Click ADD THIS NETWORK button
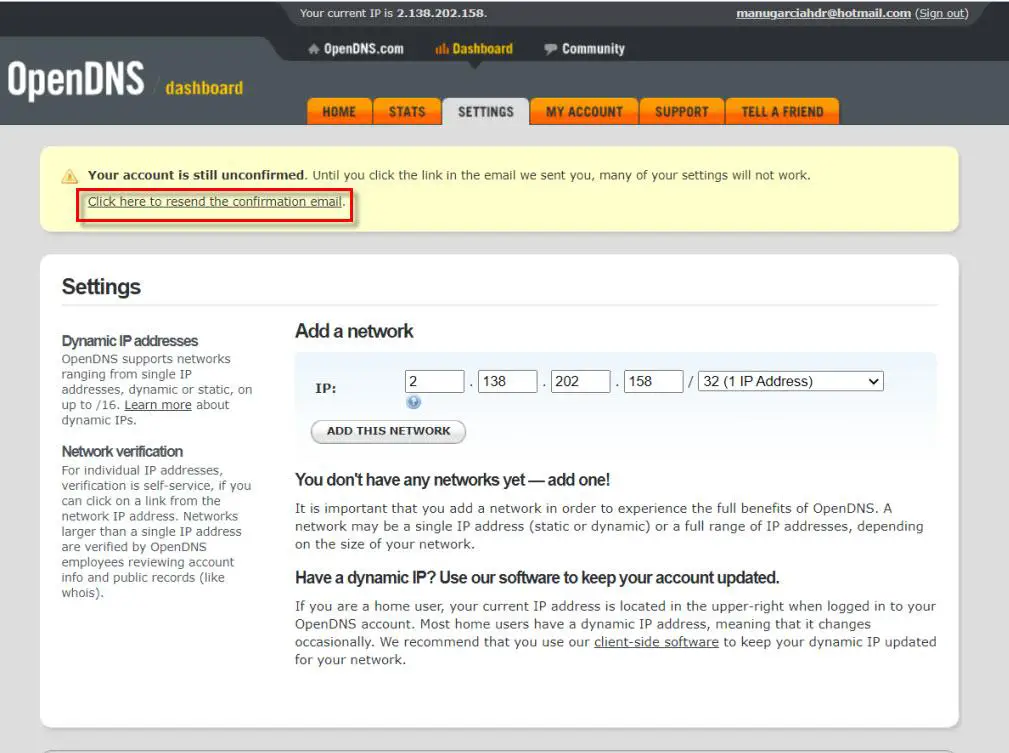Viewport: 1009px width, 753px height. coord(388,431)
